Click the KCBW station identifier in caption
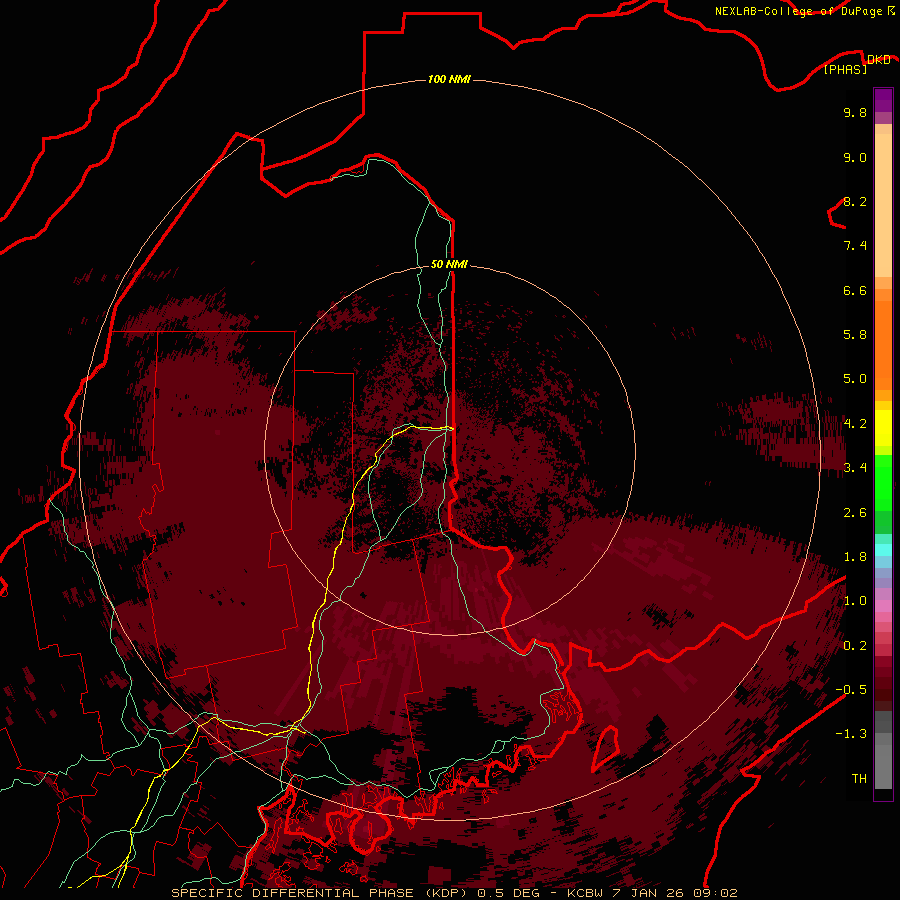900x900 pixels. coord(585,893)
